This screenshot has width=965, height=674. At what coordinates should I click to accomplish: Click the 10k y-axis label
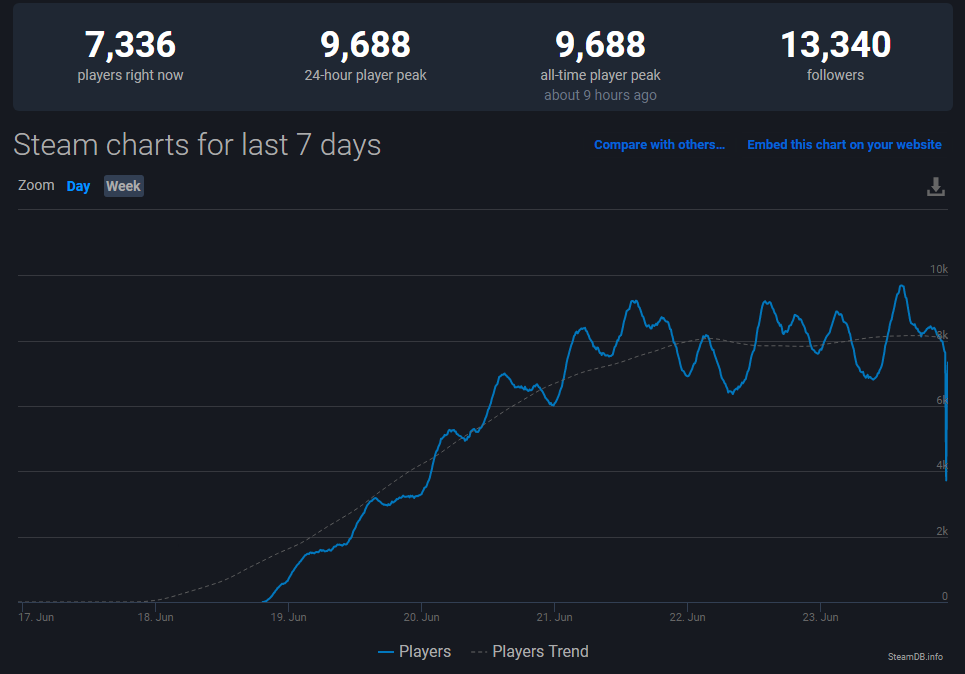938,270
